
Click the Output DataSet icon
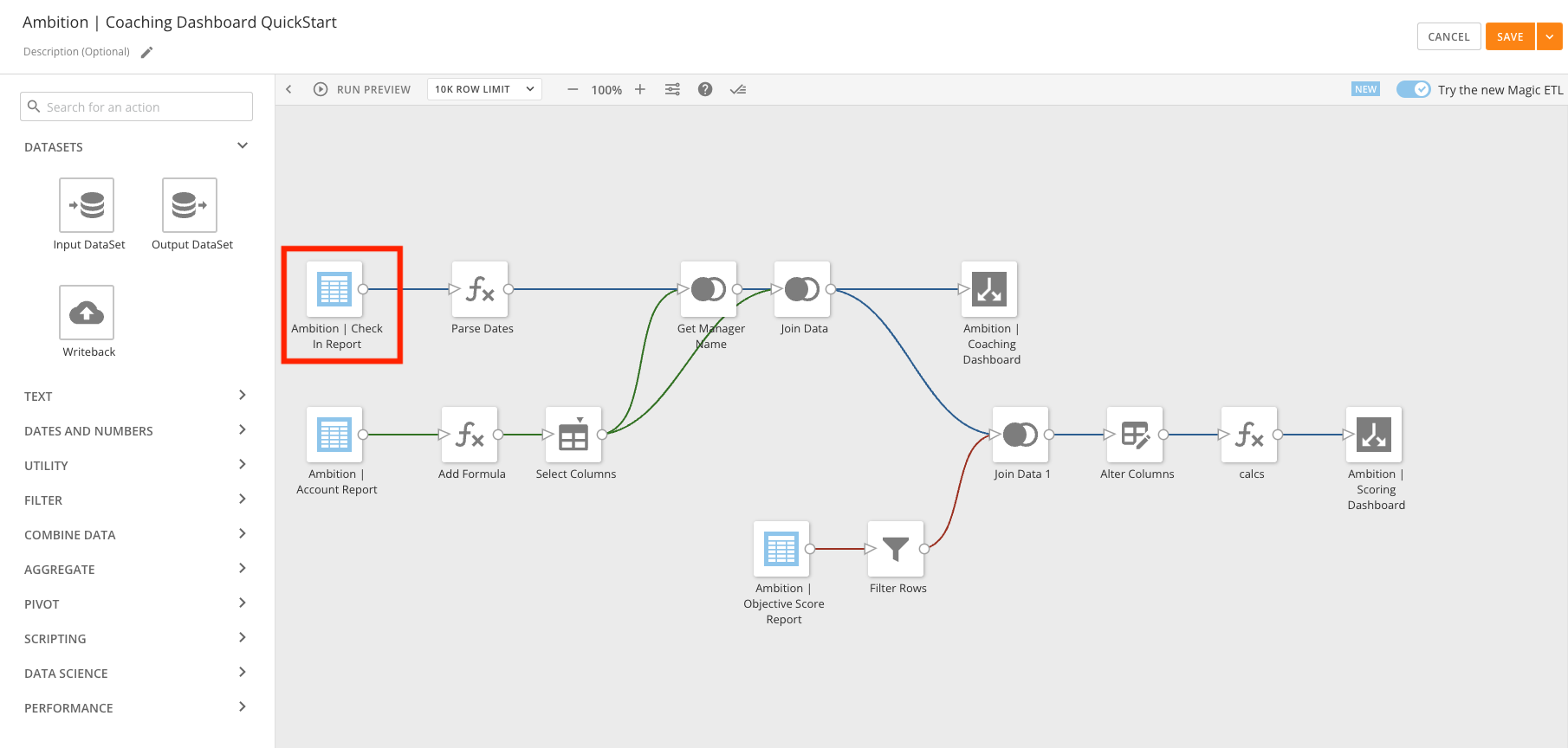pyautogui.click(x=190, y=205)
